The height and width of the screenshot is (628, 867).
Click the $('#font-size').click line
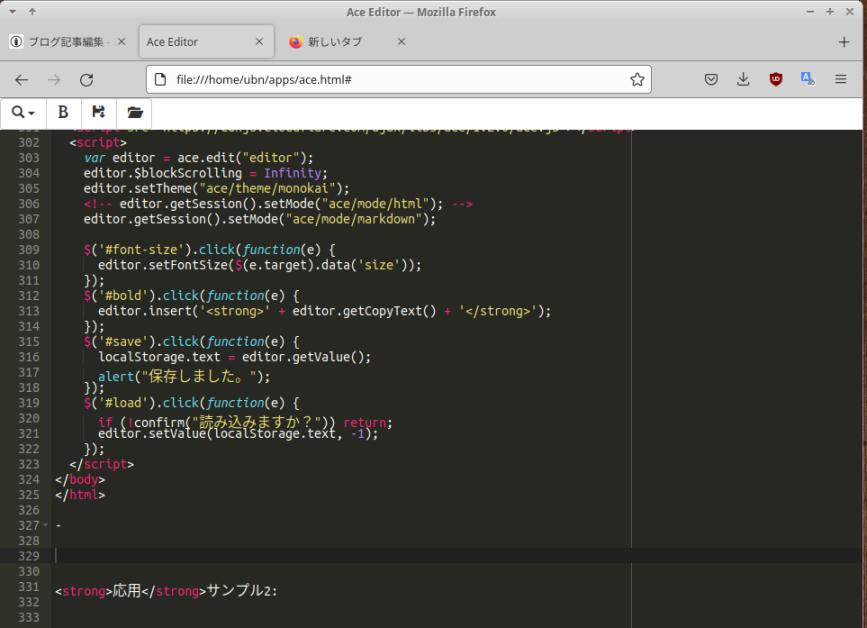pos(210,250)
